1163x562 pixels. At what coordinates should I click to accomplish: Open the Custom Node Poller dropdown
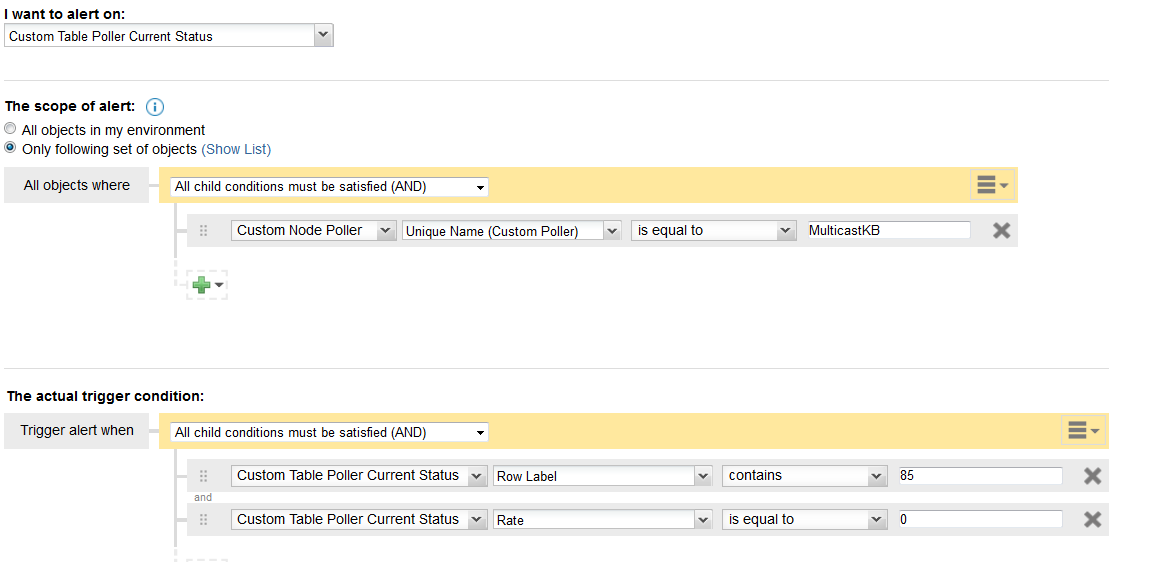[314, 231]
